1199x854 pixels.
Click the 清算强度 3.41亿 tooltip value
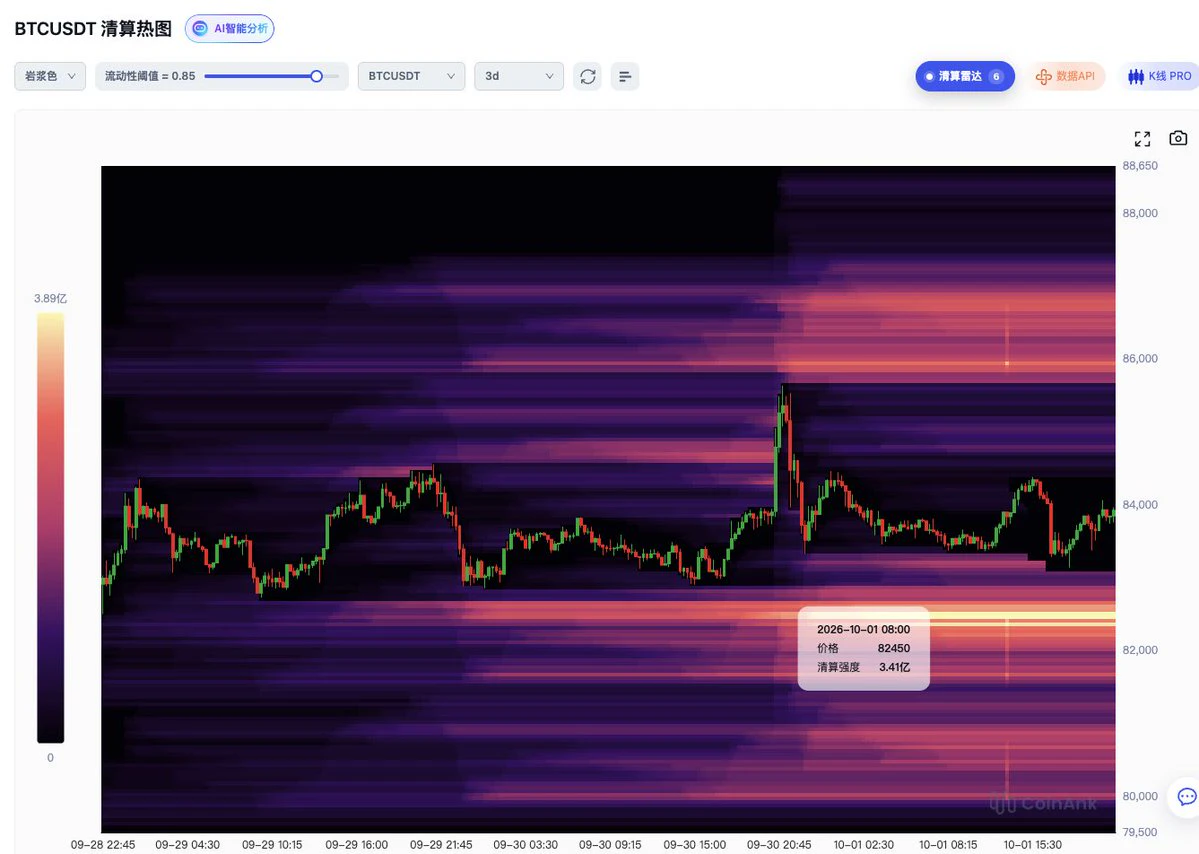(x=895, y=667)
